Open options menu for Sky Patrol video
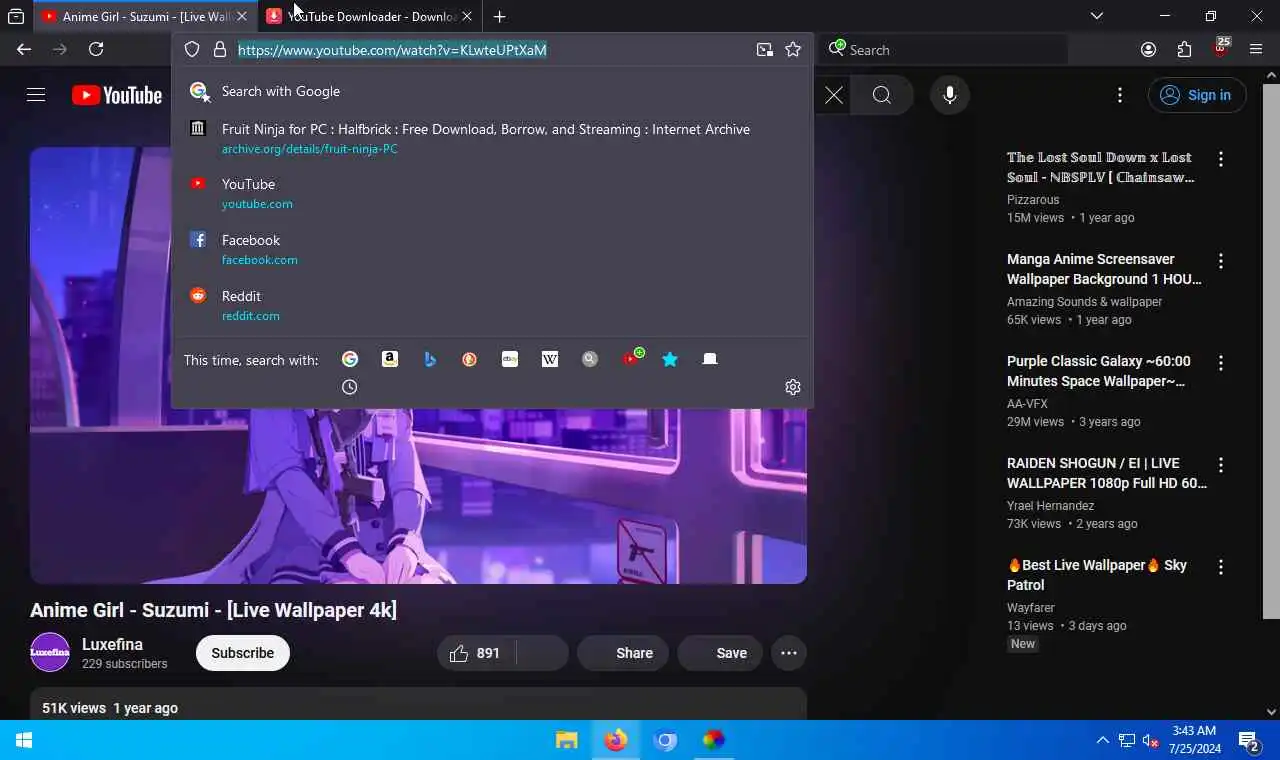1280x760 pixels. [1221, 567]
